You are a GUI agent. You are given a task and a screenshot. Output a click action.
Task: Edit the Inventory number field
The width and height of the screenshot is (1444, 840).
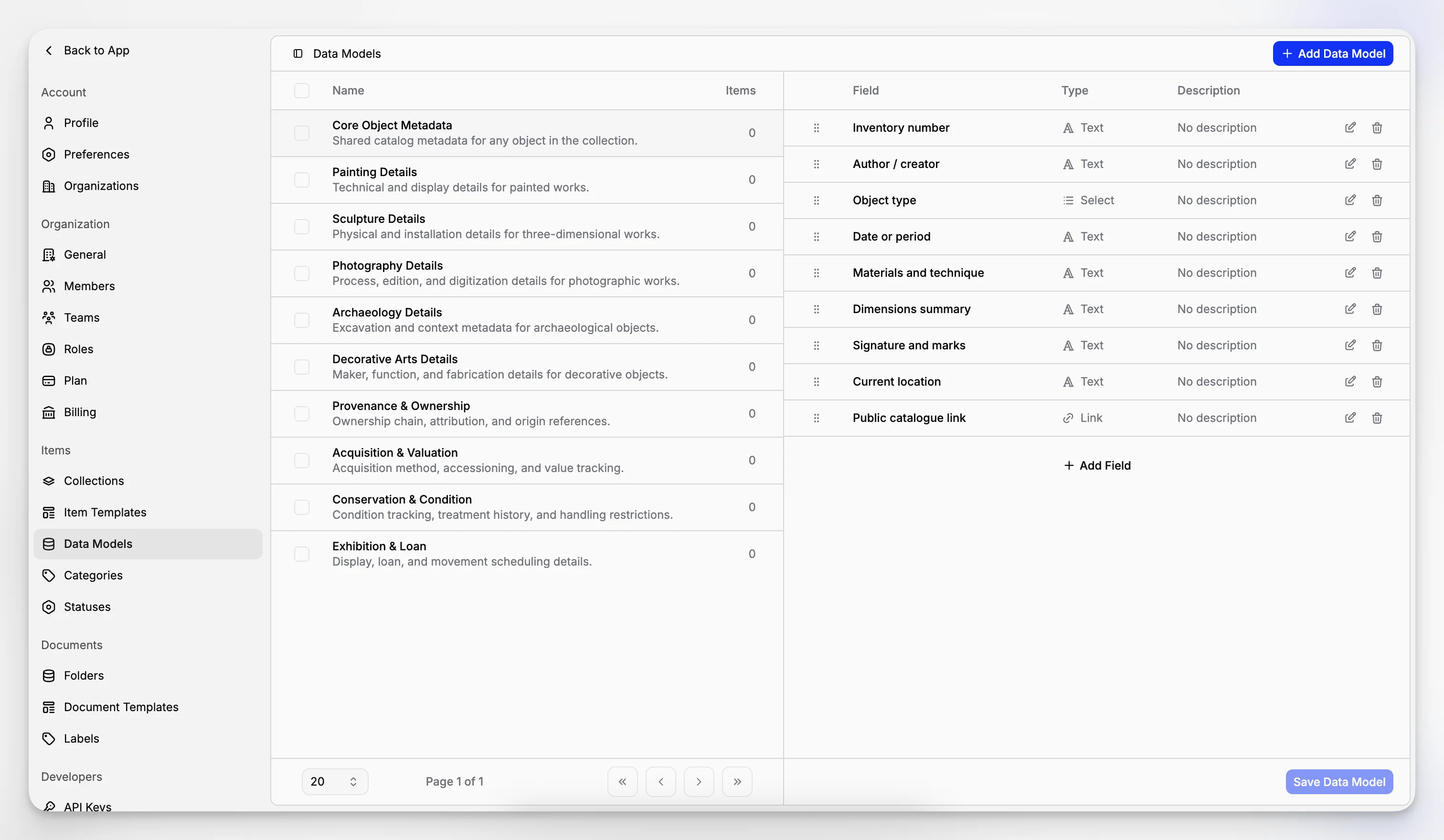(1350, 128)
